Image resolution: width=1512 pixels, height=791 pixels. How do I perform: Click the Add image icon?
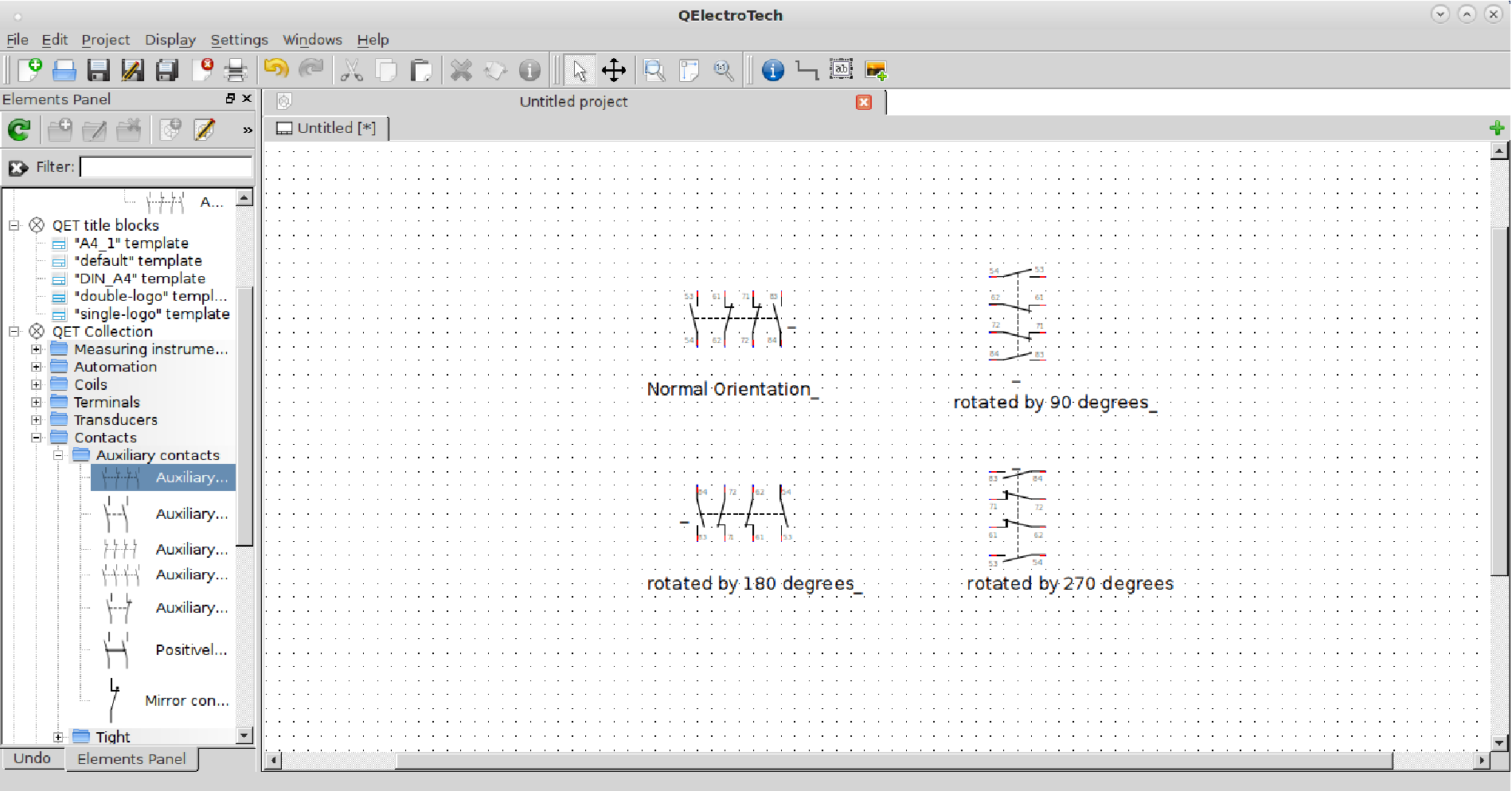coord(876,70)
